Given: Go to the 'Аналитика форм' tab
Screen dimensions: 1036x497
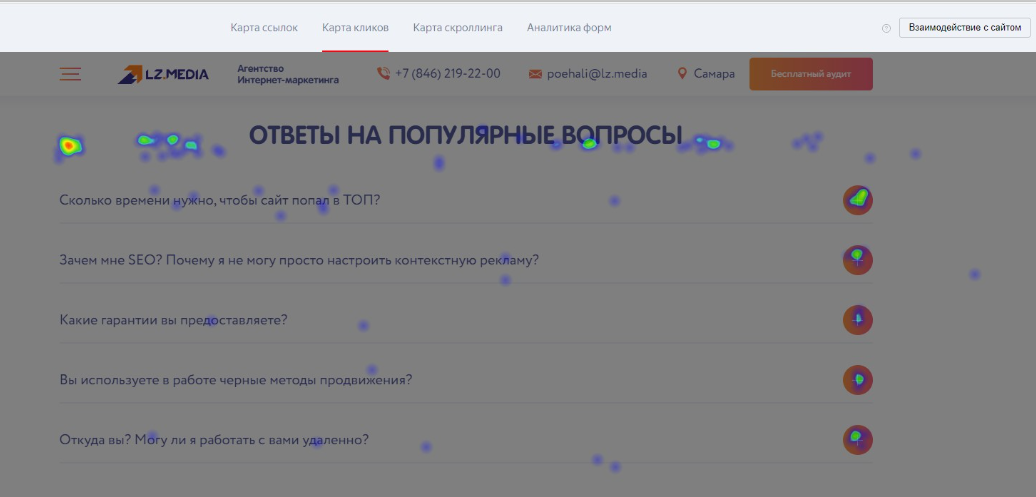Looking at the screenshot, I should [569, 28].
